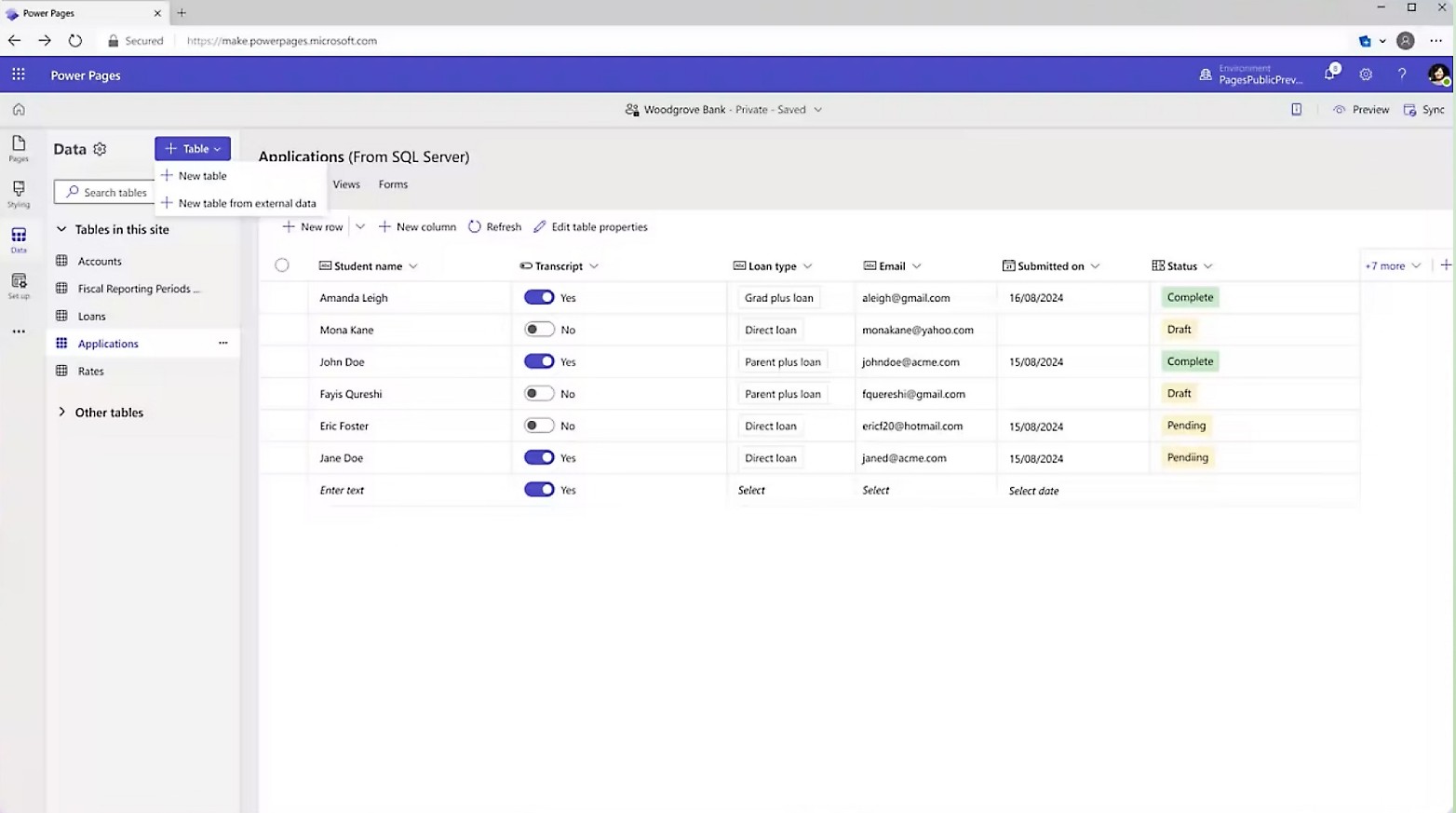This screenshot has height=813, width=1456.
Task: Open the Set up sidebar panel
Action: [x=18, y=284]
